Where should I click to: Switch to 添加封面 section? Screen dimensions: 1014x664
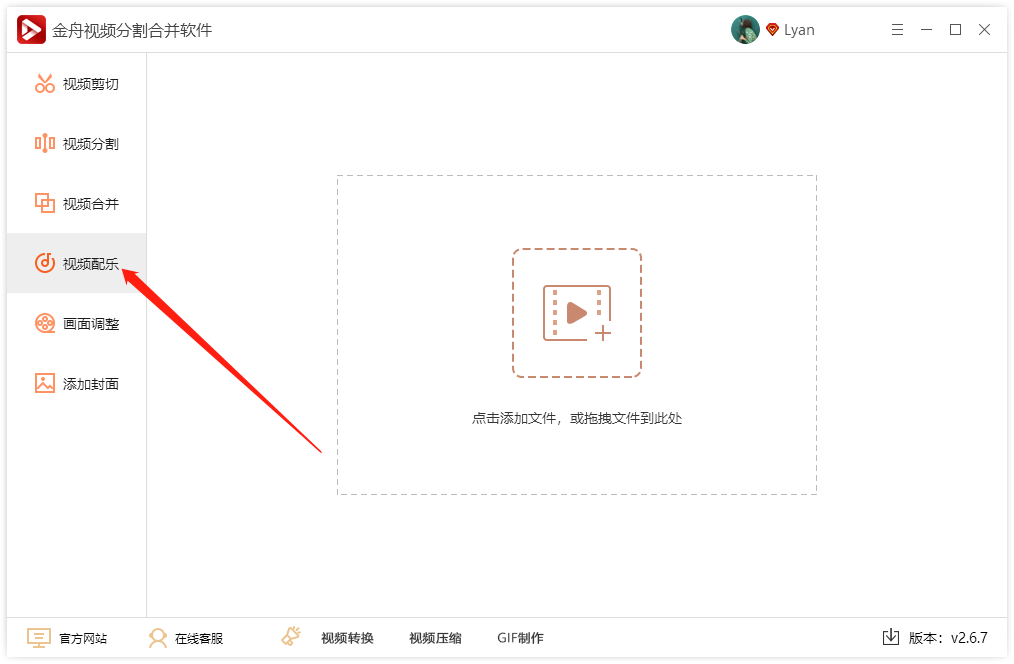click(x=76, y=383)
